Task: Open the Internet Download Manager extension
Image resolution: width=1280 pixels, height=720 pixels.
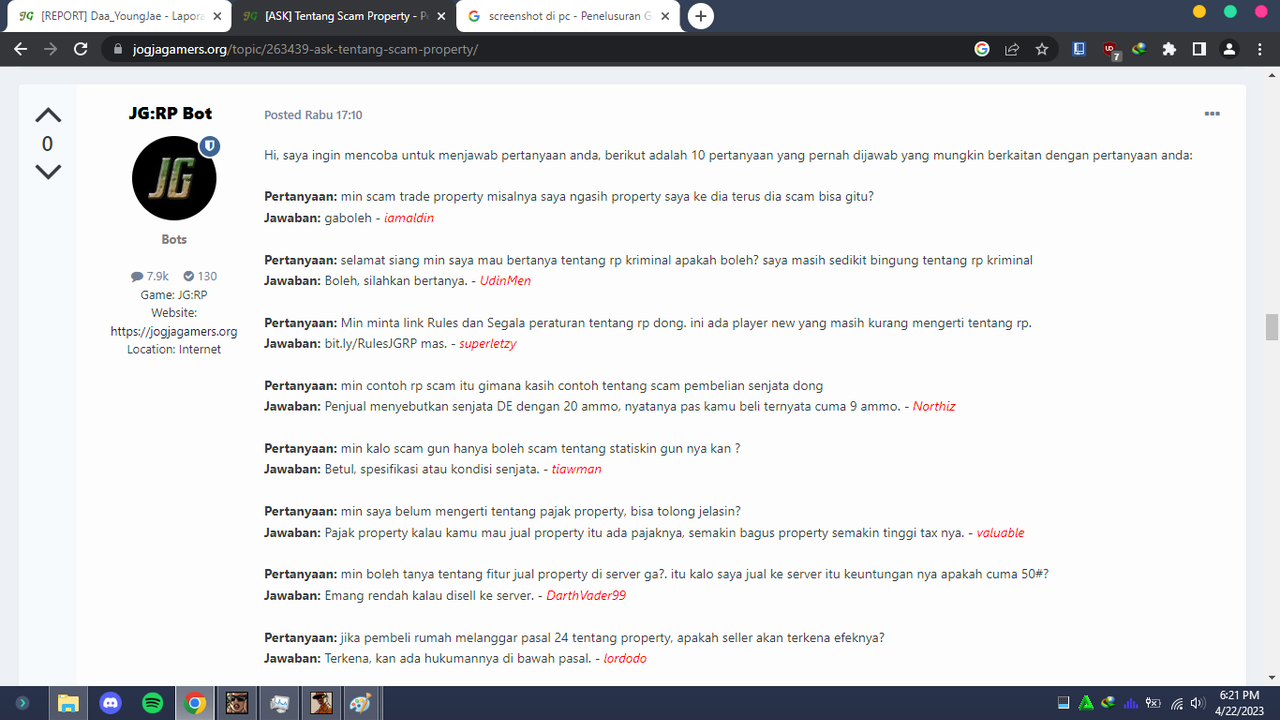Action: tap(1139, 48)
